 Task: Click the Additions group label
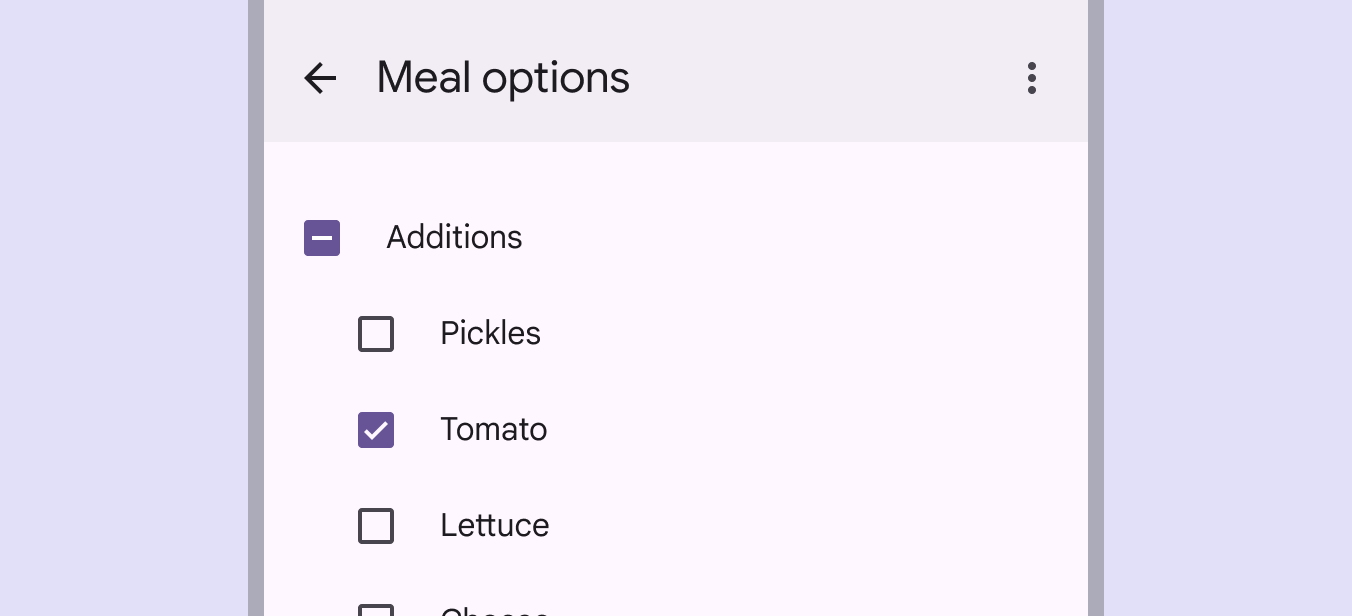454,238
